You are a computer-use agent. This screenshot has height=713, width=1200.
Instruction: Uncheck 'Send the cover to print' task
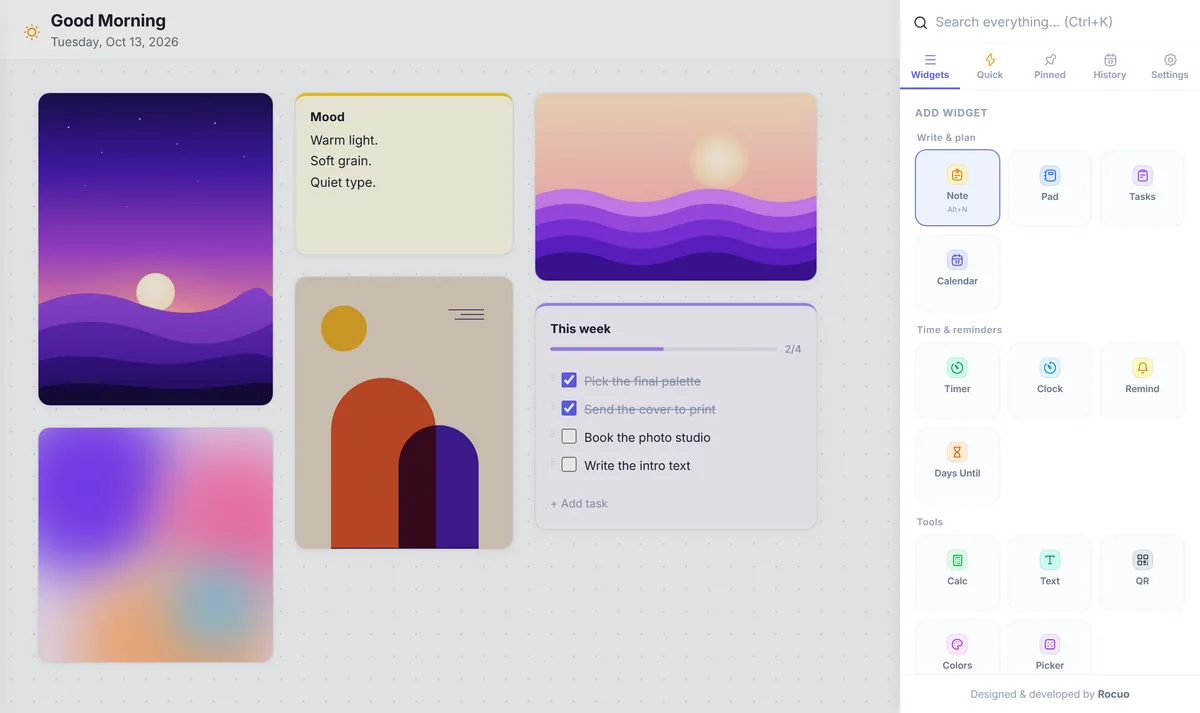pyautogui.click(x=569, y=408)
